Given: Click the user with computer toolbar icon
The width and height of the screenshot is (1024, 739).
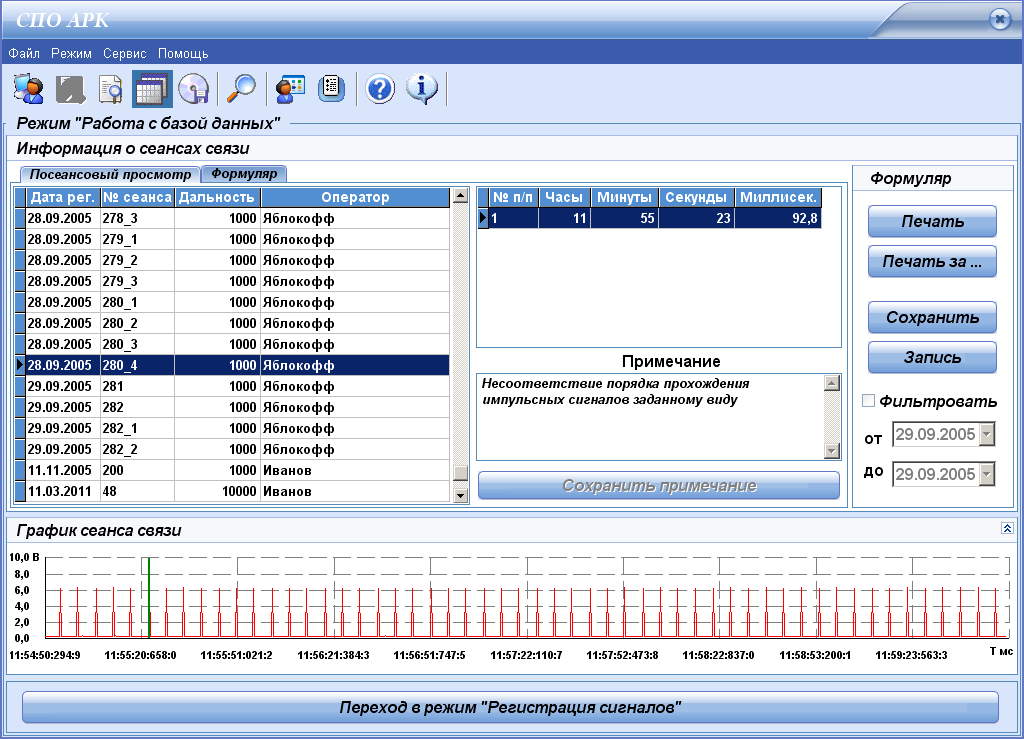Looking at the screenshot, I should pos(28,89).
